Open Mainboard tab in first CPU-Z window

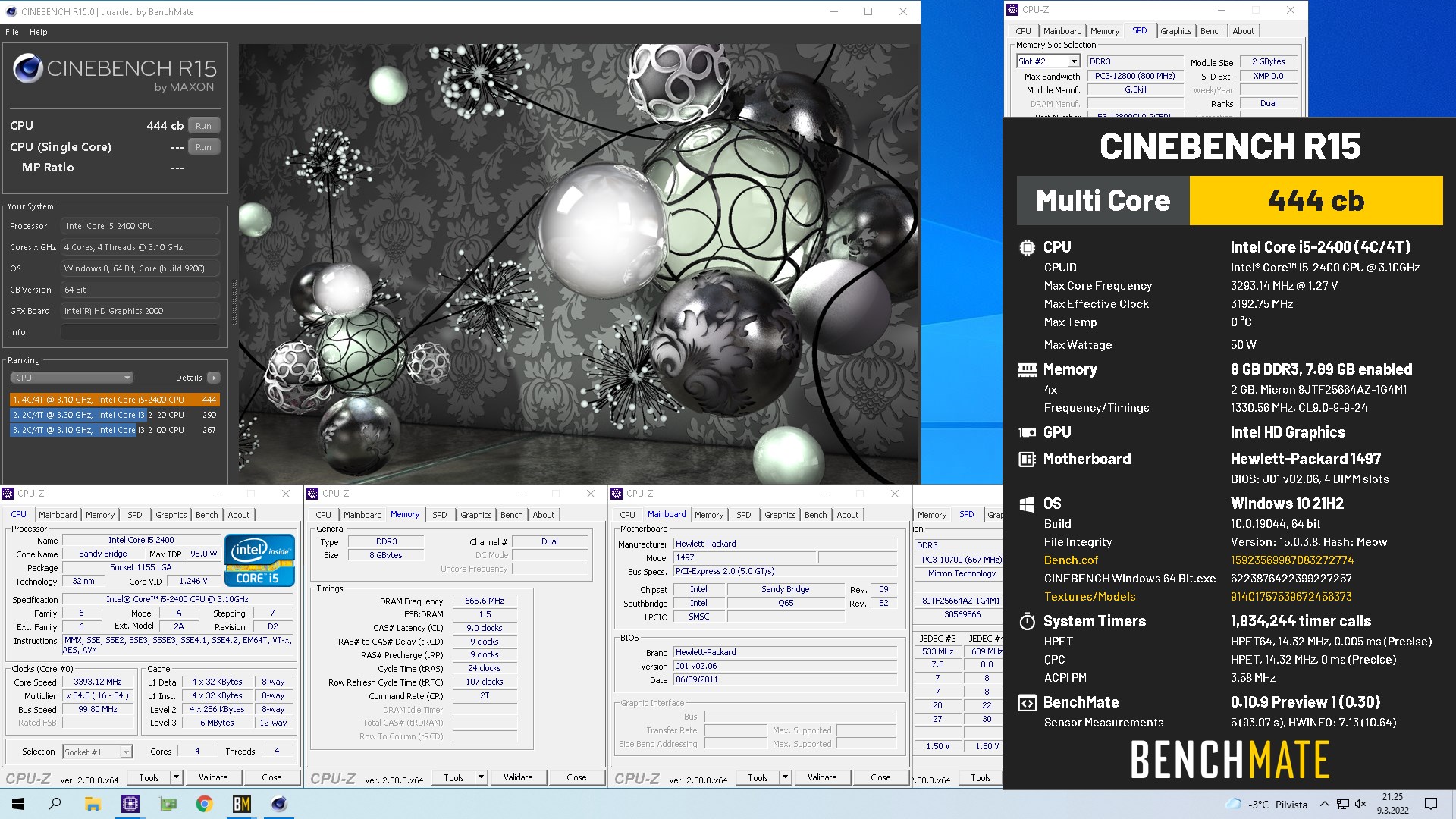[58, 515]
